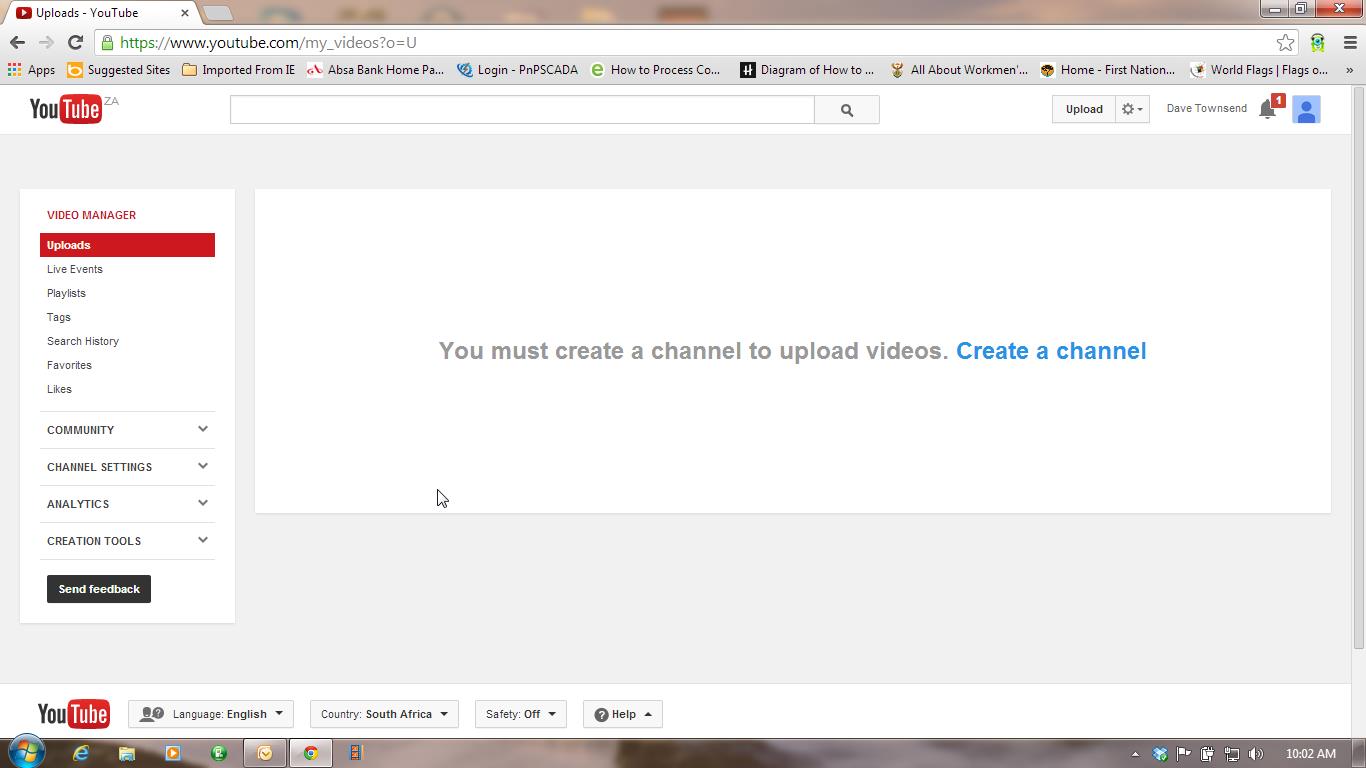The width and height of the screenshot is (1366, 768).
Task: Open the Login - PnPSCADA bookmark
Action: pyautogui.click(x=517, y=70)
